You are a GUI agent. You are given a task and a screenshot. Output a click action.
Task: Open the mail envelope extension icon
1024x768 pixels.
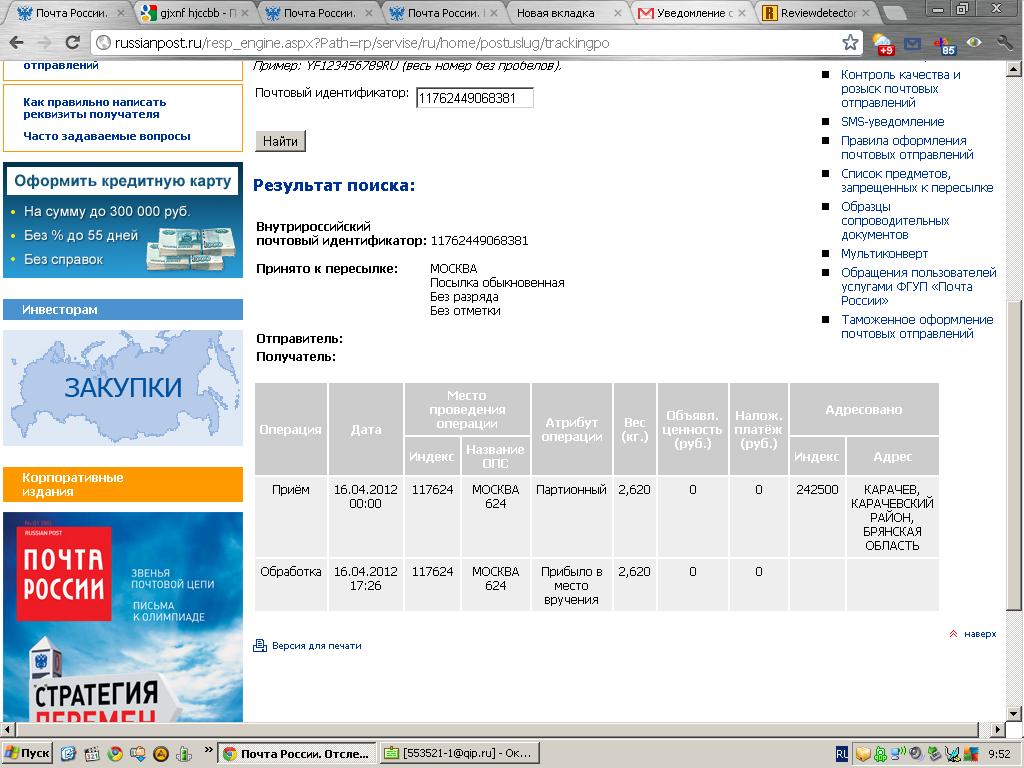[x=912, y=43]
